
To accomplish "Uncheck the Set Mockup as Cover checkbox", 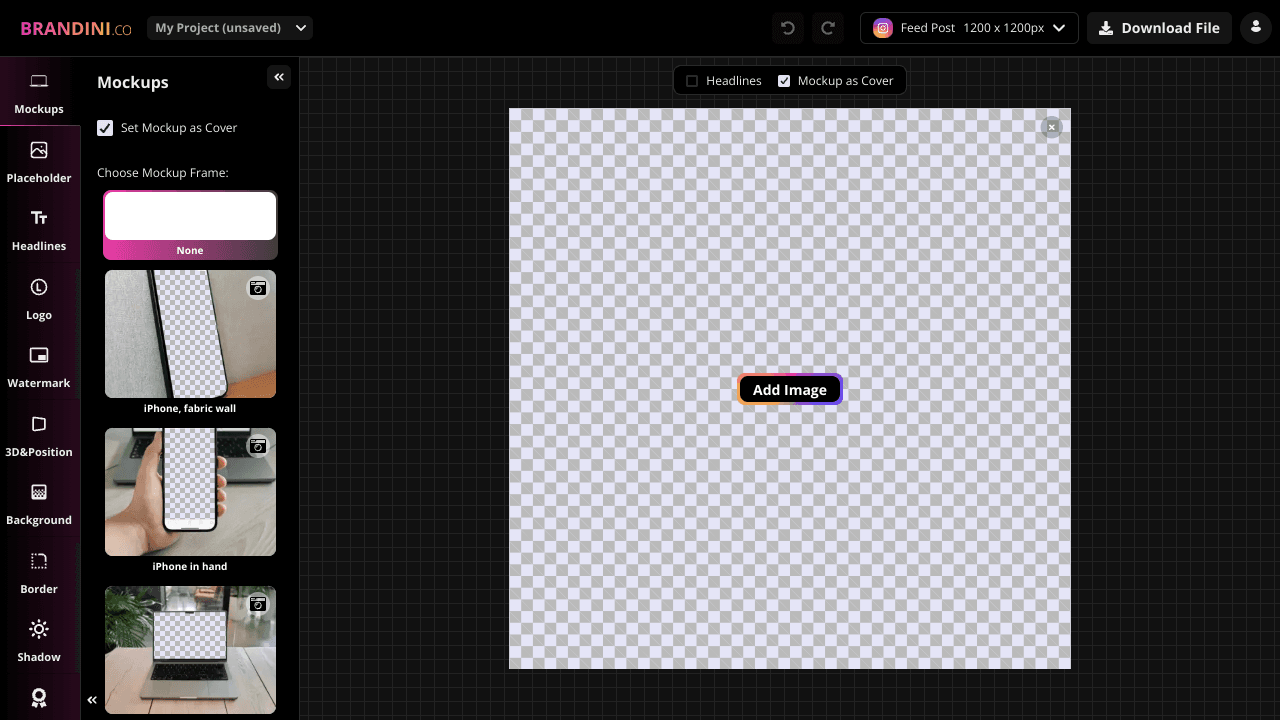I will (x=105, y=127).
